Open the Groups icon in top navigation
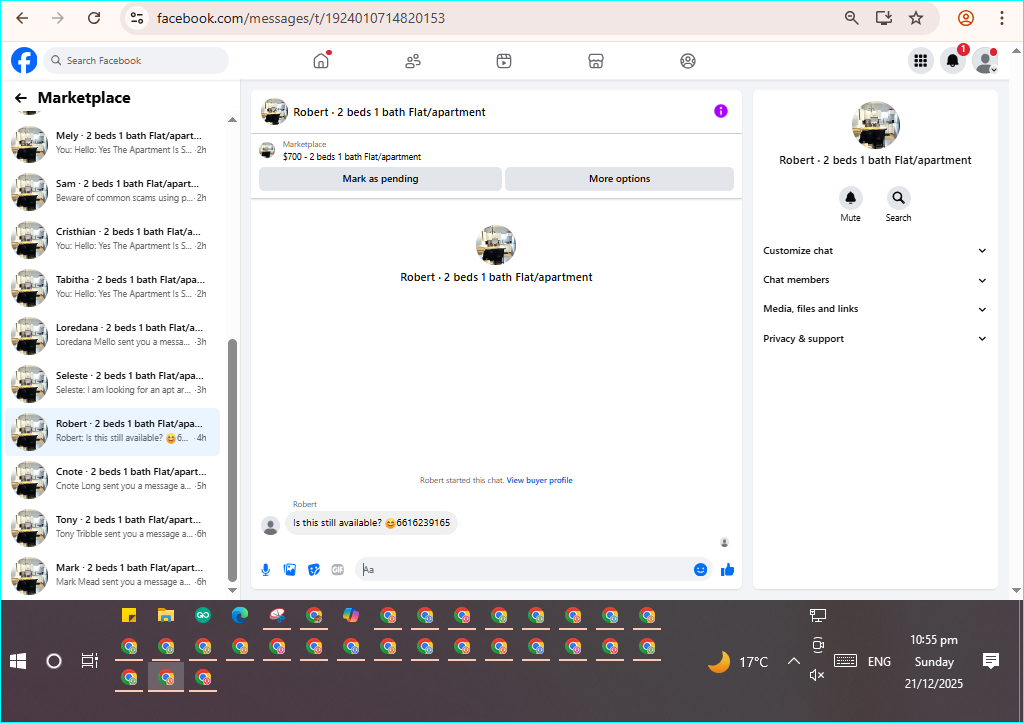This screenshot has width=1024, height=723. 688,61
